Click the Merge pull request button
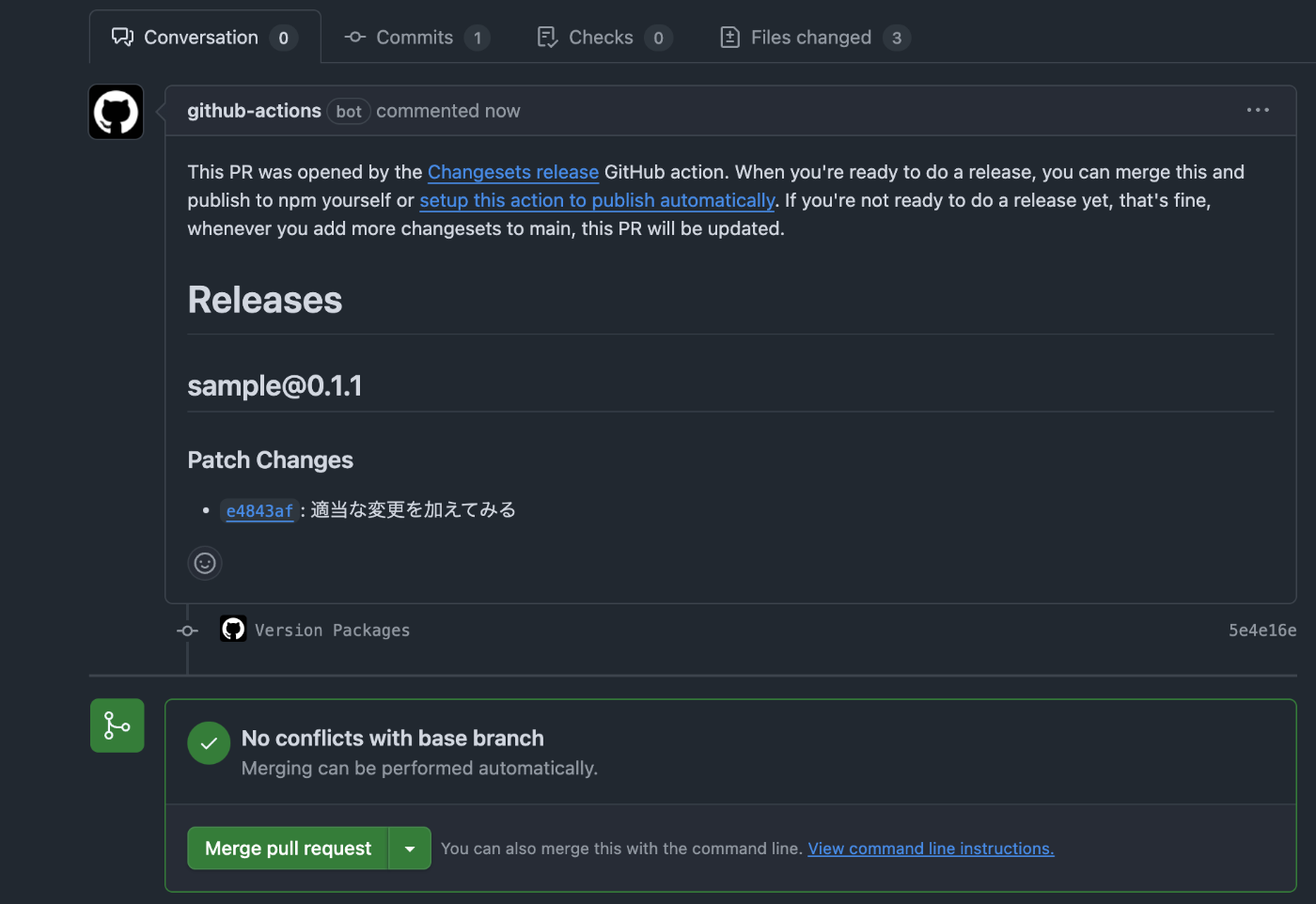 point(288,849)
